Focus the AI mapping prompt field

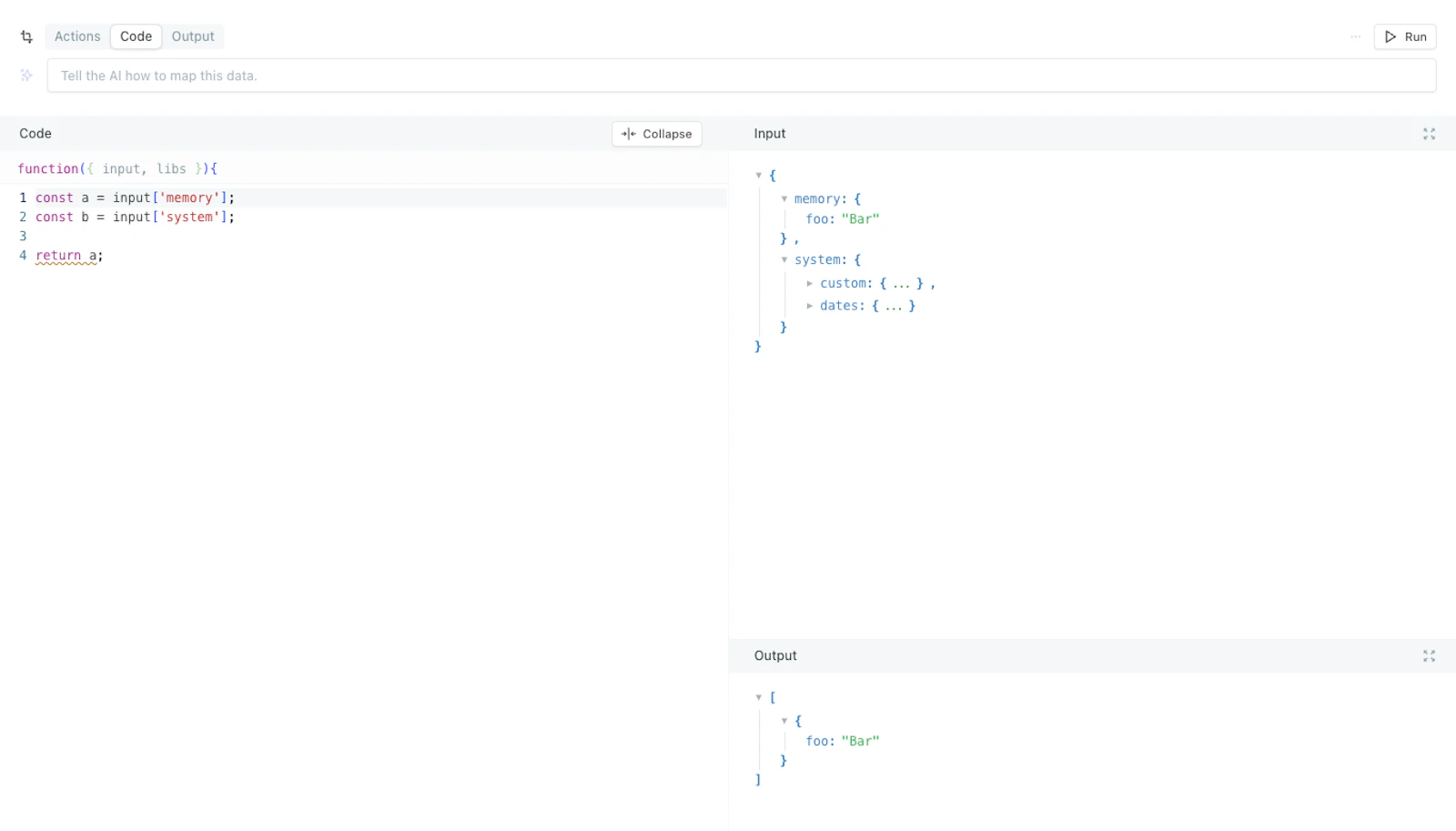pos(742,76)
